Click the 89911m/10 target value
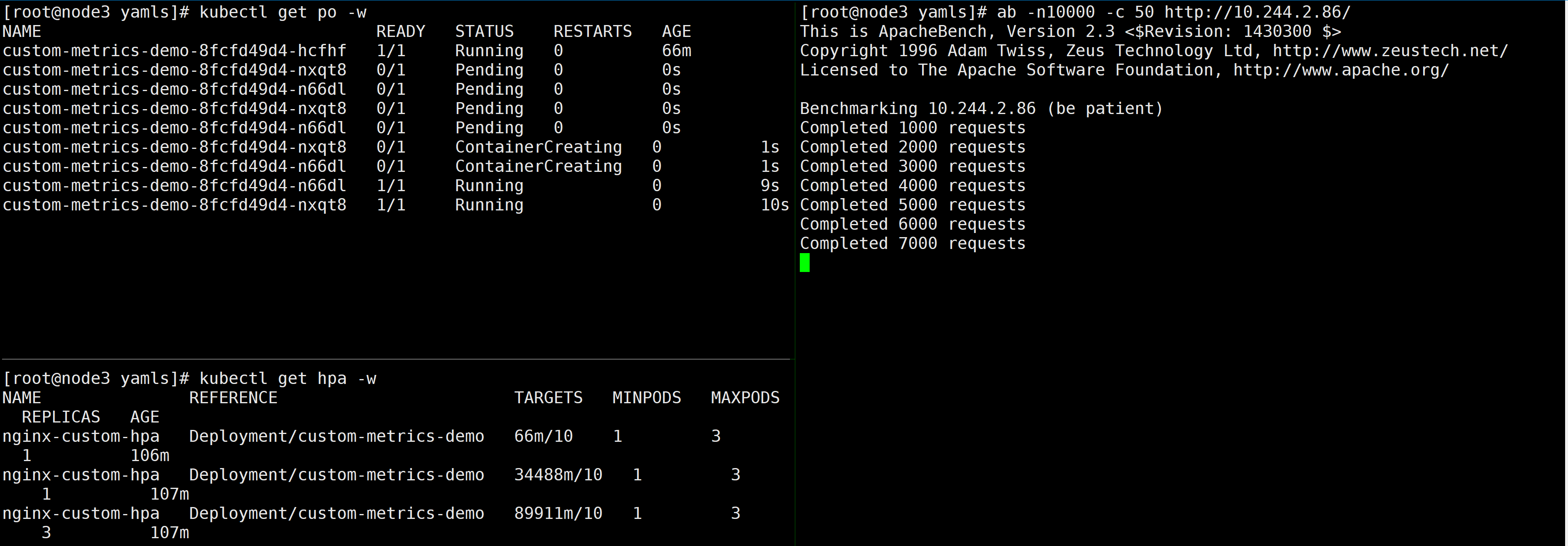The height and width of the screenshot is (546, 1568). point(558,513)
